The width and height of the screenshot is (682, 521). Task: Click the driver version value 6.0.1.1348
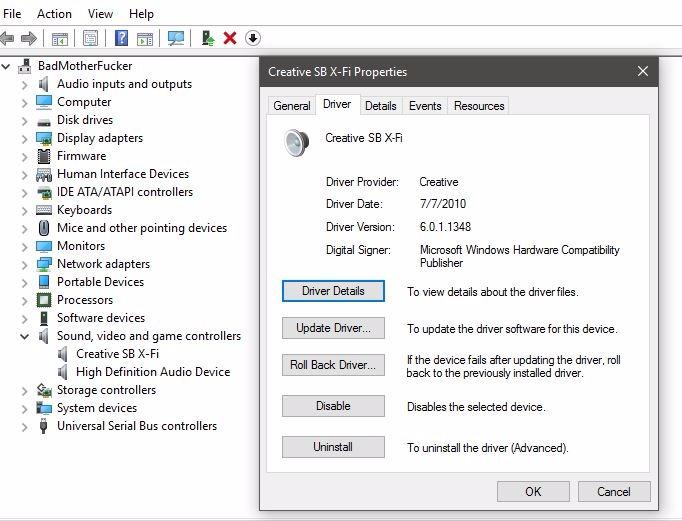coord(445,227)
